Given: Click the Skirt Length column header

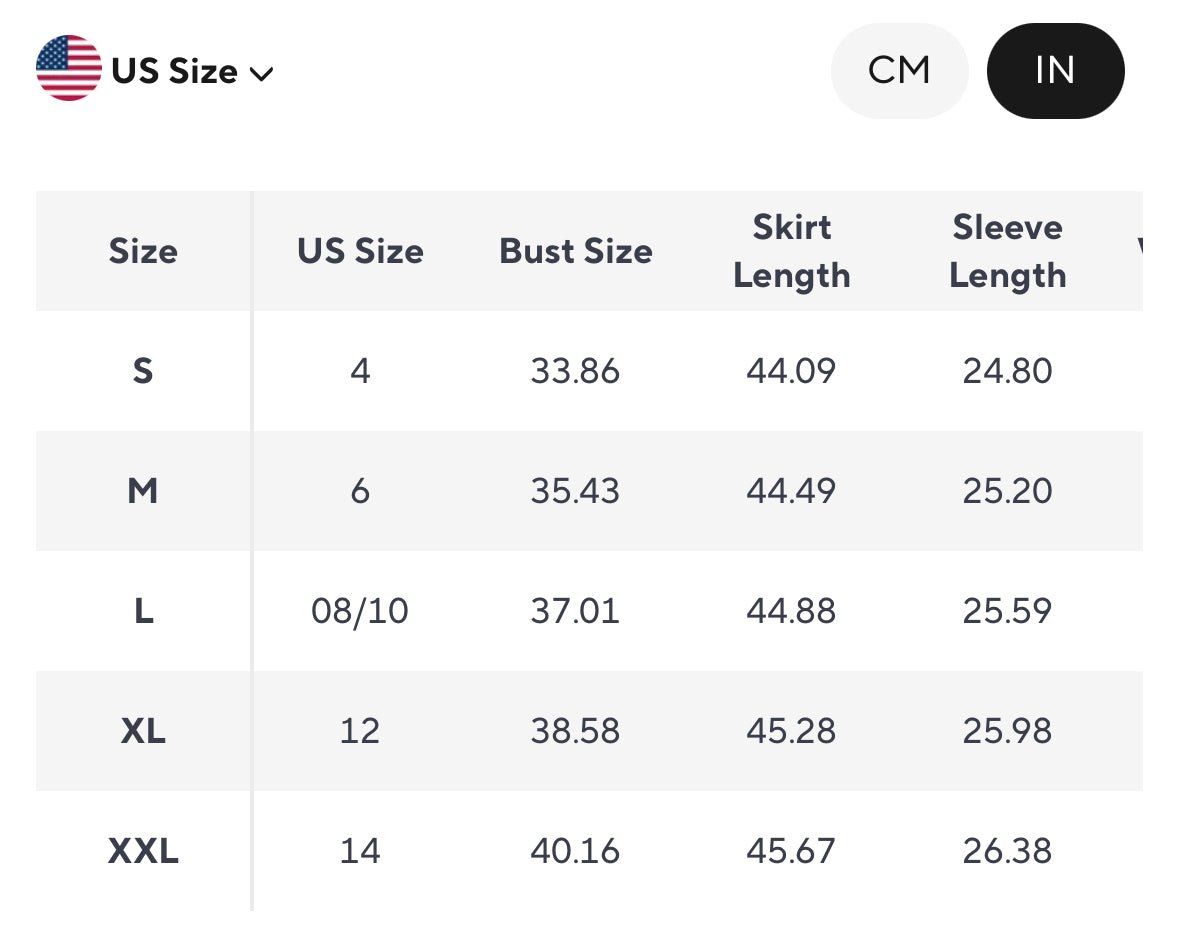Looking at the screenshot, I should (x=791, y=251).
